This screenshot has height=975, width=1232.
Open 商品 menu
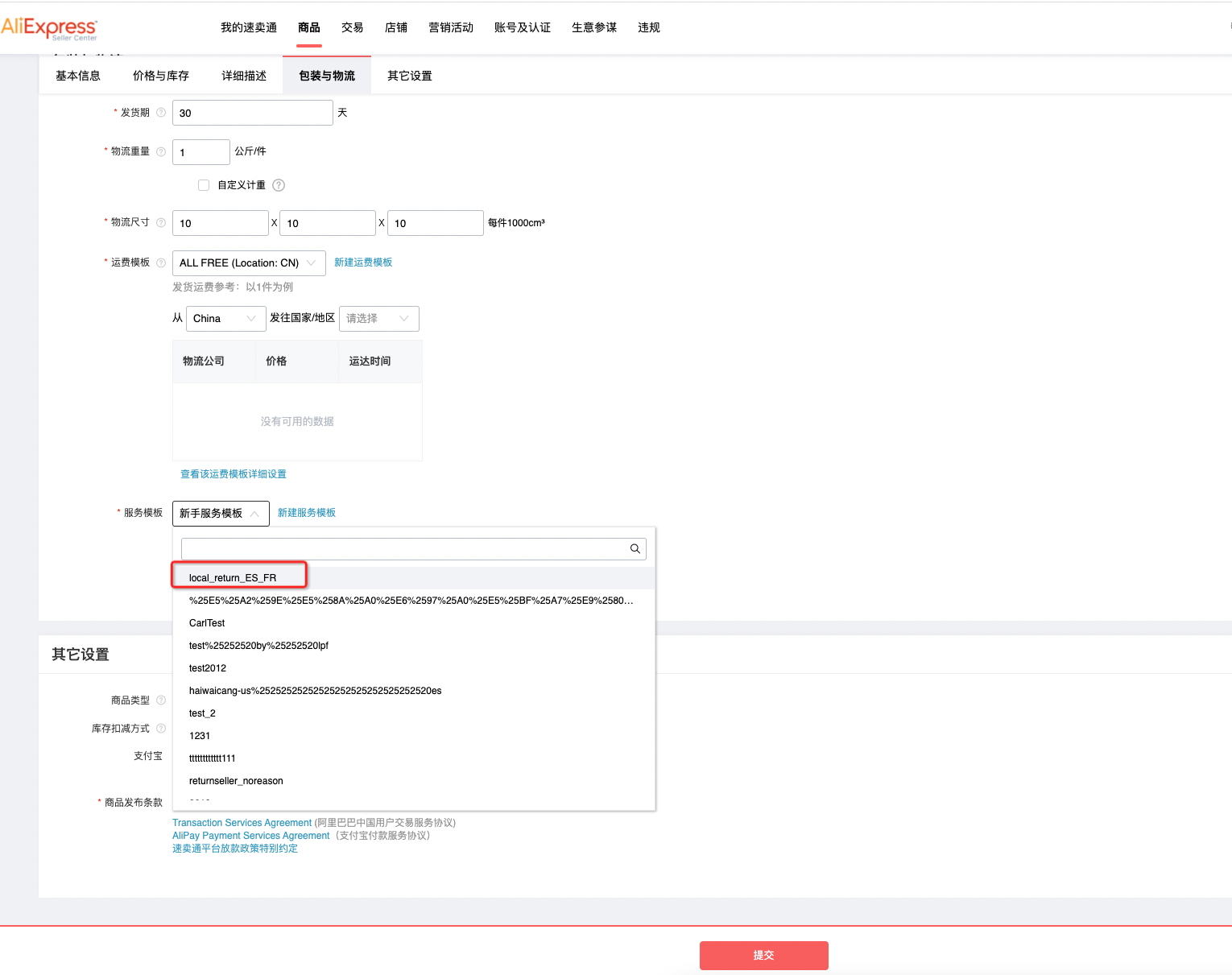(309, 27)
